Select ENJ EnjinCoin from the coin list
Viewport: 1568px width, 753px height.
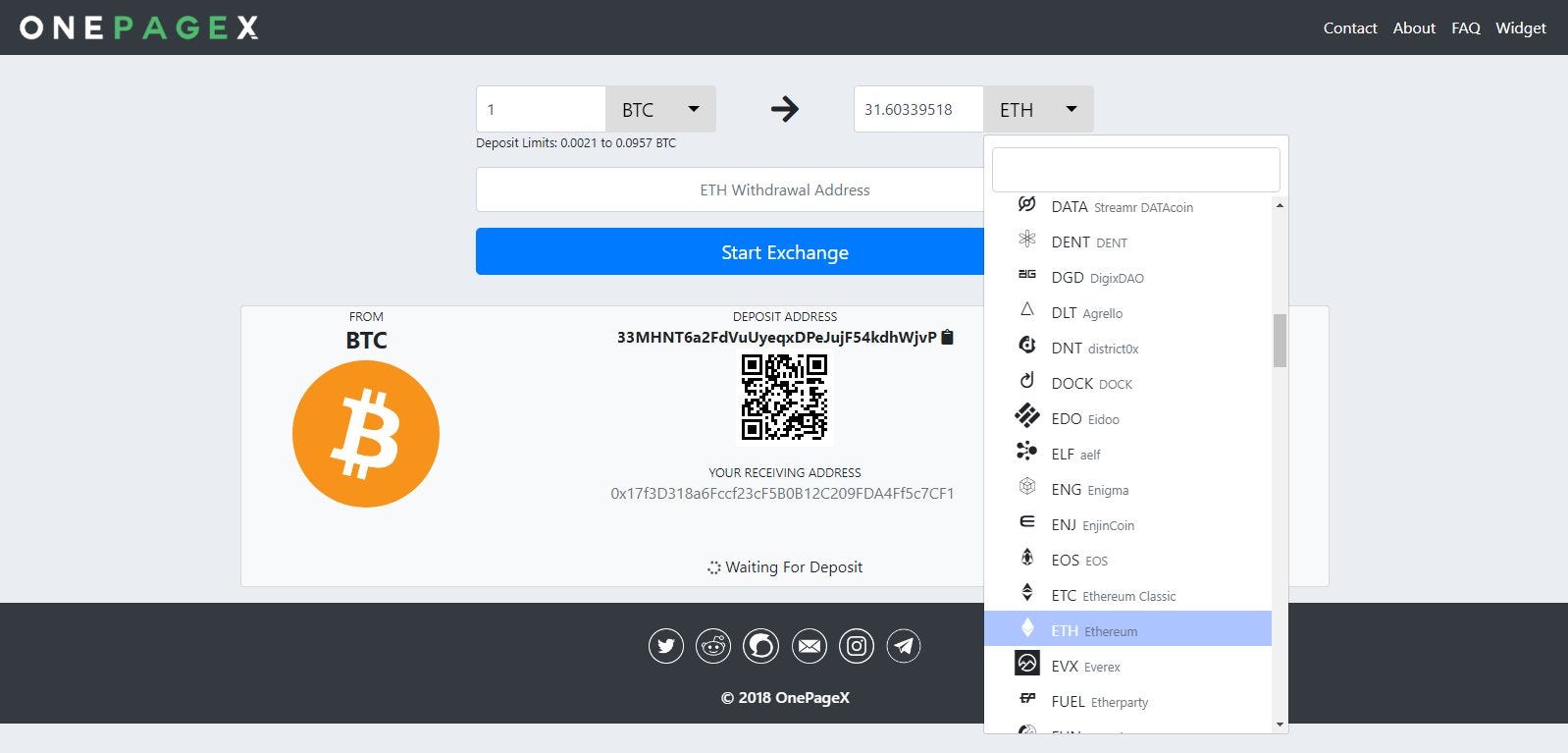[1127, 524]
